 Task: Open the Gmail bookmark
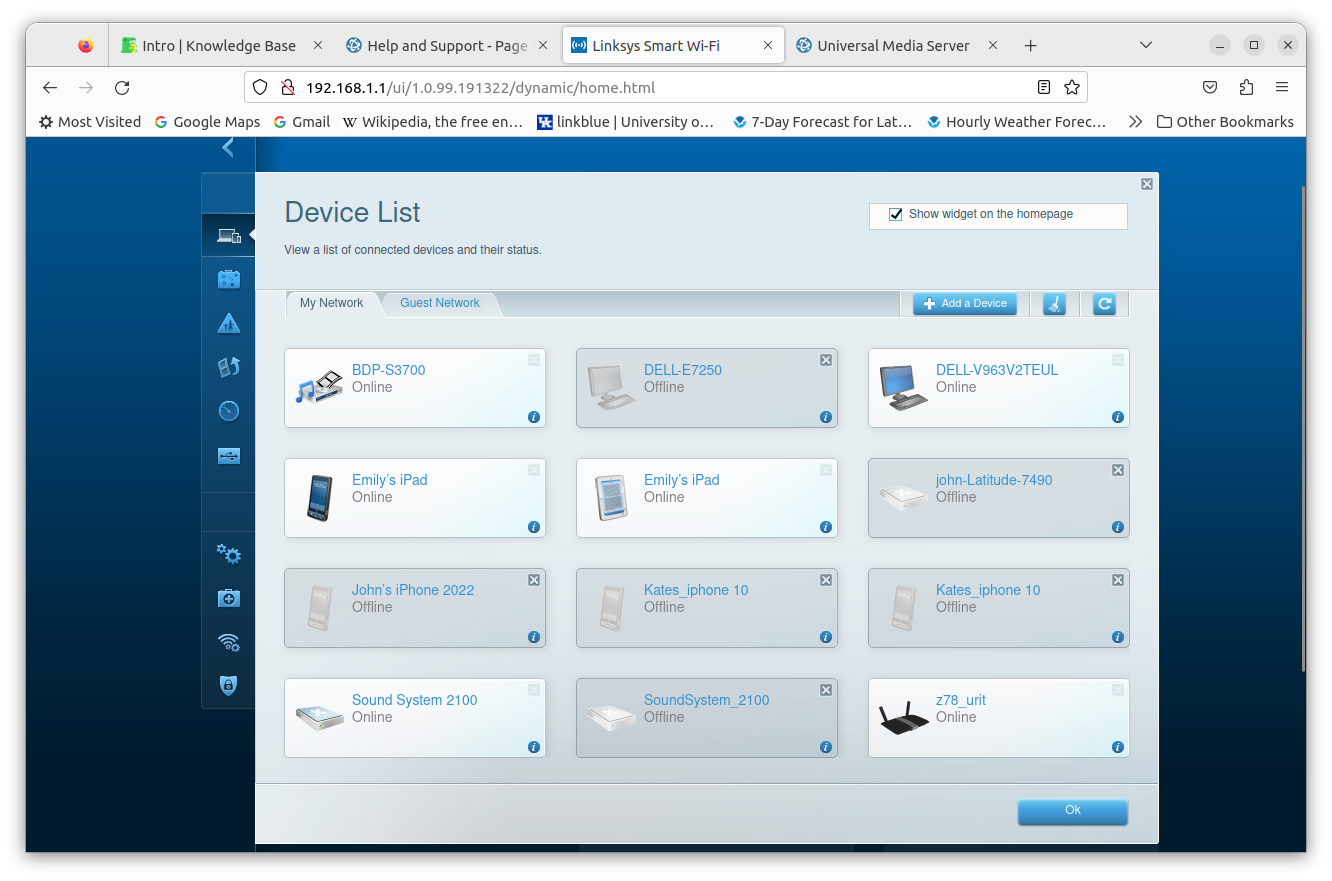coord(302,122)
